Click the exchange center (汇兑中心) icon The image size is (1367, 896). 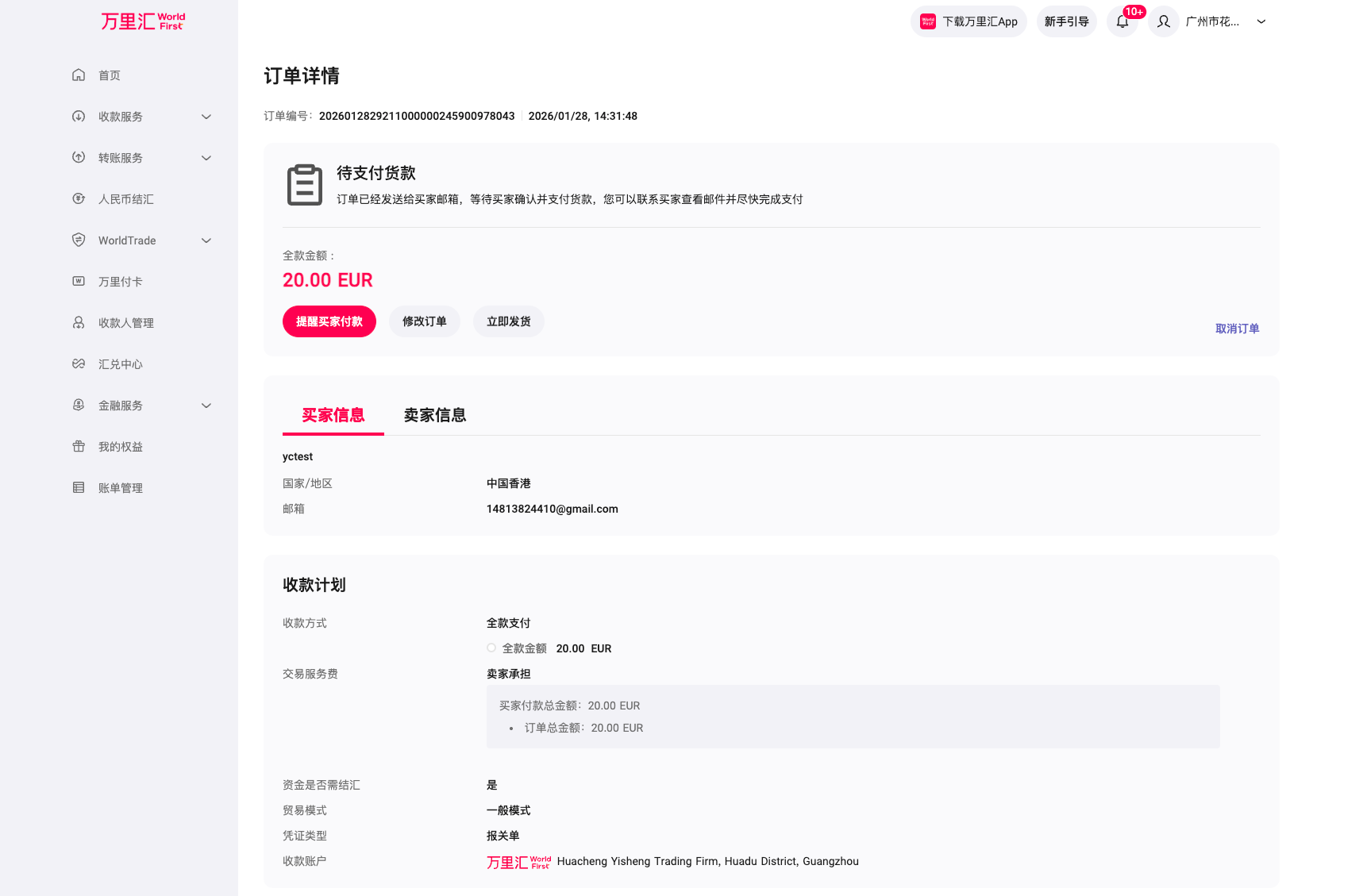[79, 364]
